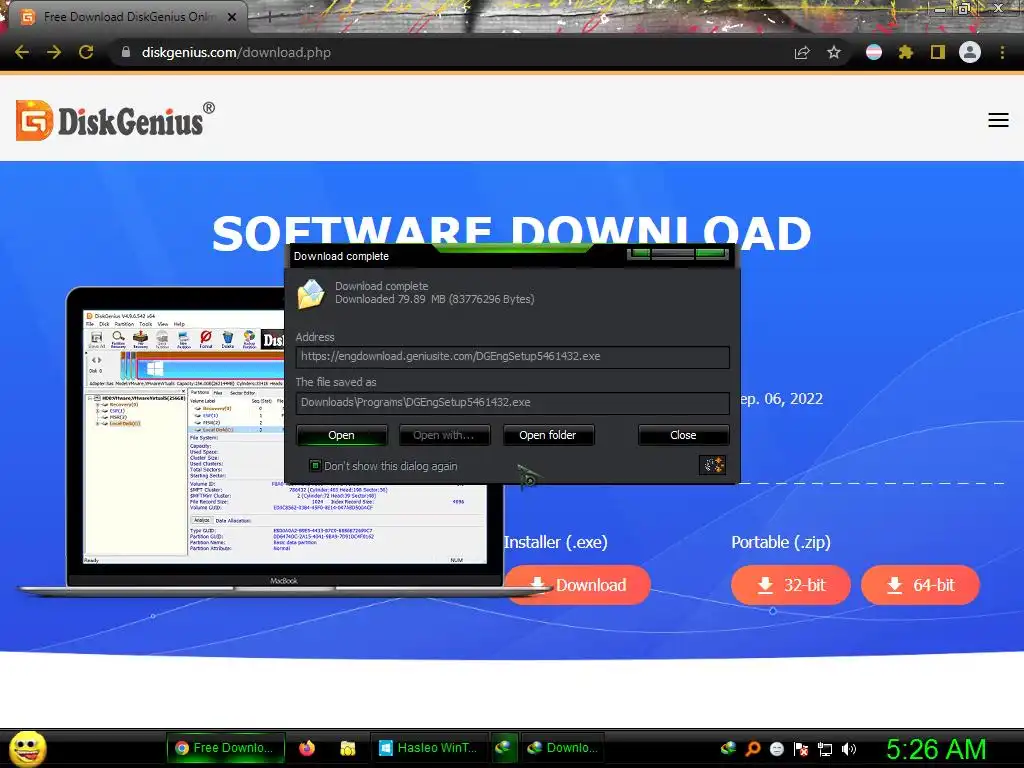Launch Firefox from the taskbar
Image resolution: width=1024 pixels, height=768 pixels.
[306, 748]
